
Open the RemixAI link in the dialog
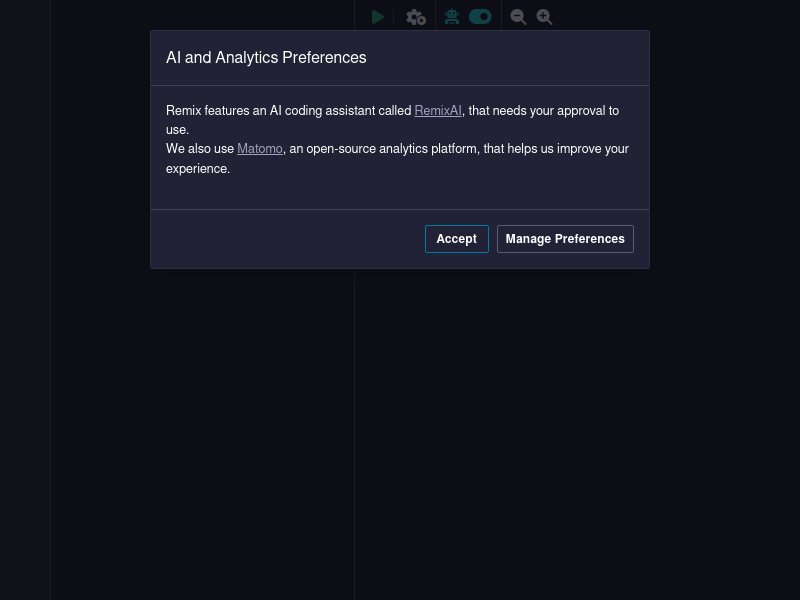tap(438, 111)
